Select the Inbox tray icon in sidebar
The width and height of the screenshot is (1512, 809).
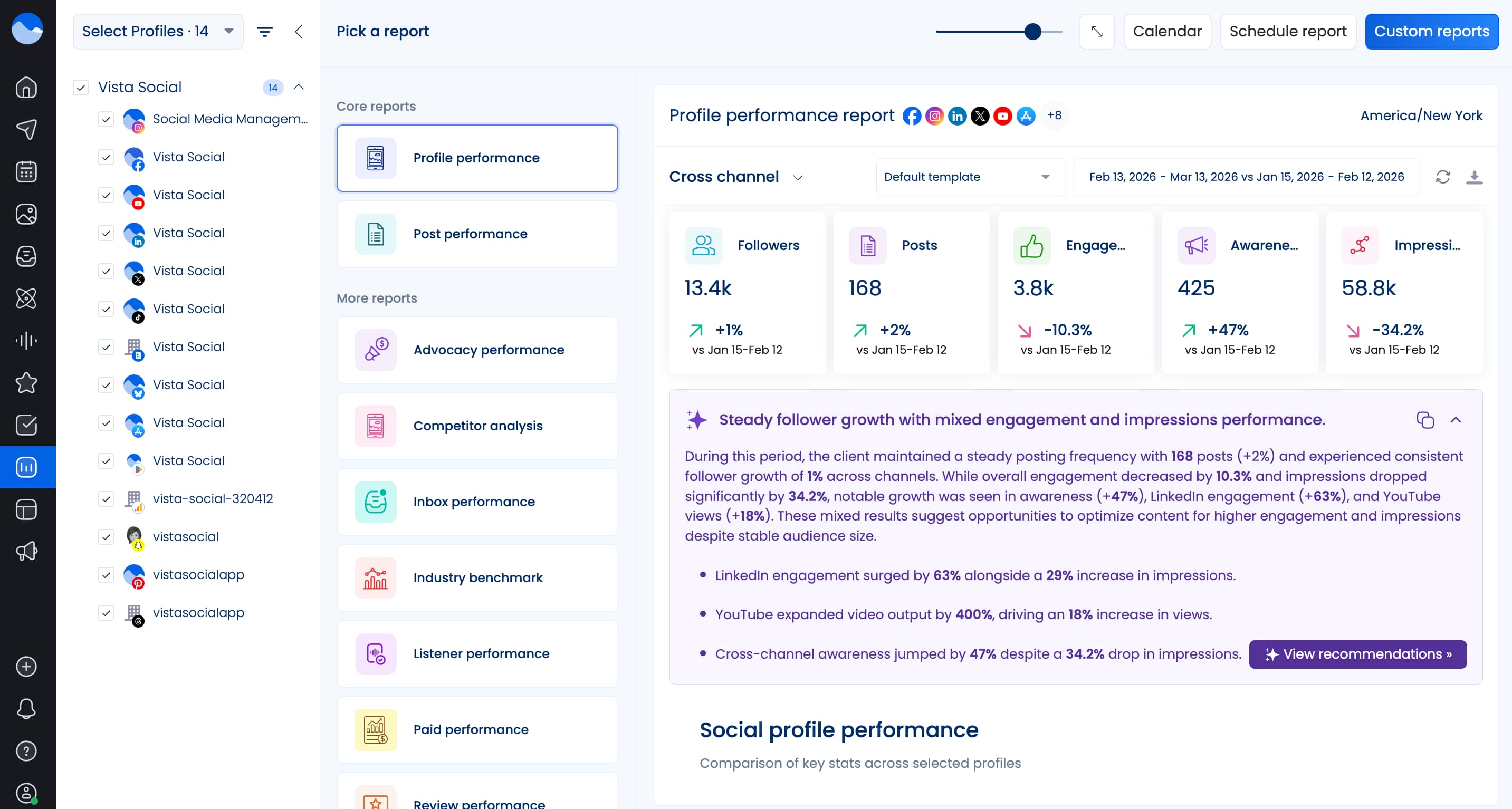26,256
